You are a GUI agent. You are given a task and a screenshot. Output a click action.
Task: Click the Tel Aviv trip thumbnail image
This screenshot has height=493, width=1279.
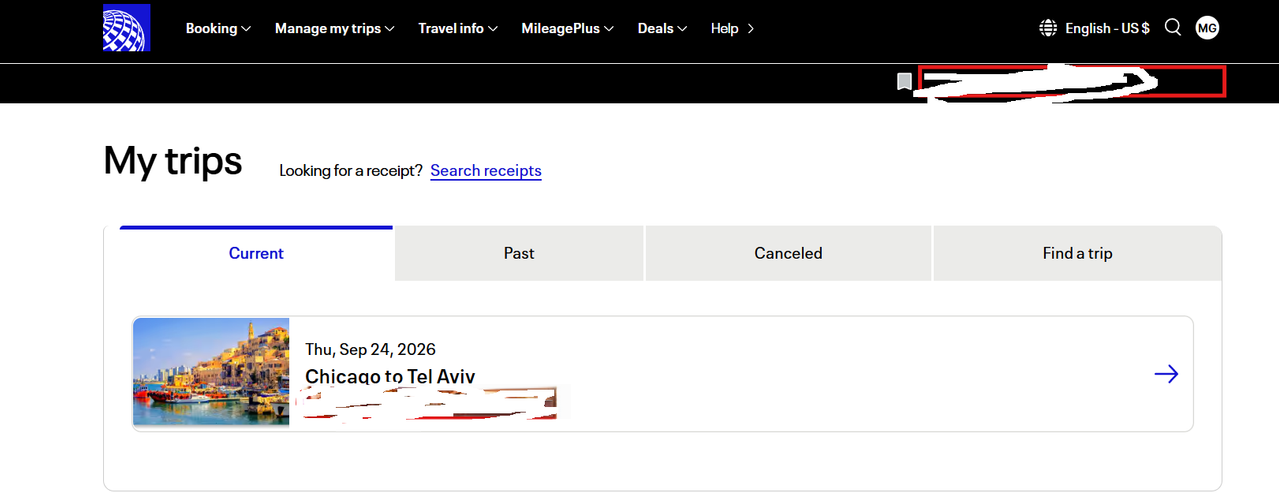pos(211,373)
